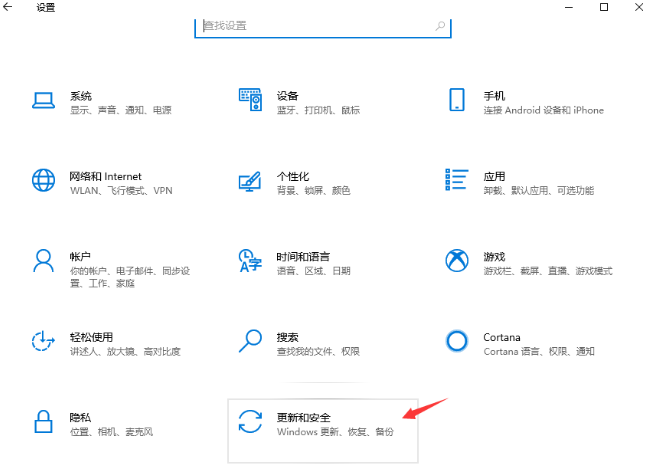Click the description Windows 更新、恢复、备份

pyautogui.click(x=335, y=432)
